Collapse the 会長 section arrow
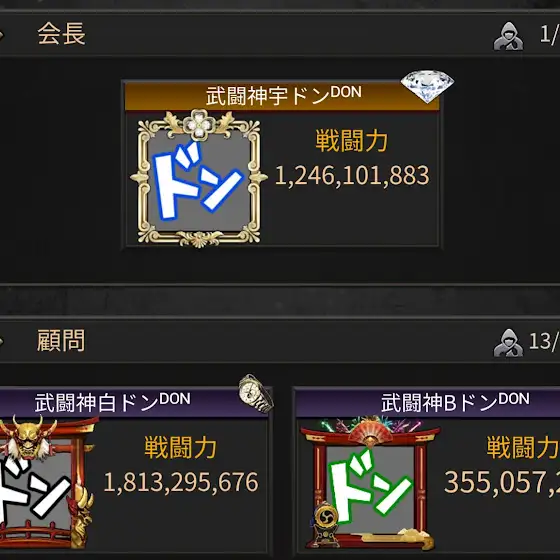The height and width of the screenshot is (560, 560). (x=1, y=35)
